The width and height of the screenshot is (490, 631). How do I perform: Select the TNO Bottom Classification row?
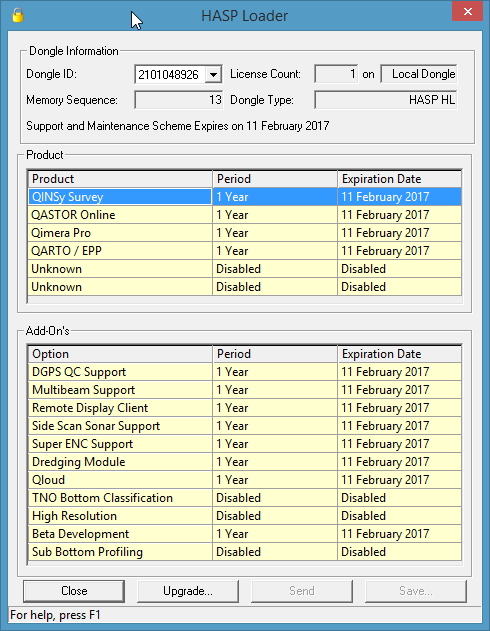pyautogui.click(x=245, y=498)
